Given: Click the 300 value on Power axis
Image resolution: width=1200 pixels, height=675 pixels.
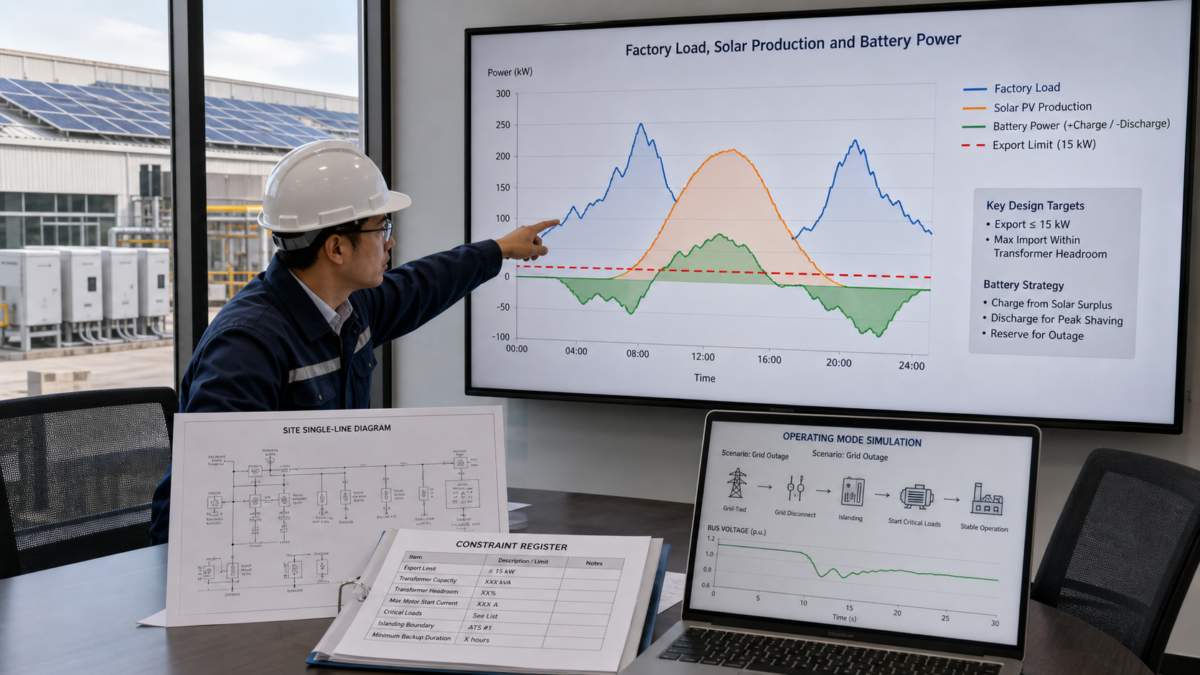Looking at the screenshot, I should (x=502, y=94).
